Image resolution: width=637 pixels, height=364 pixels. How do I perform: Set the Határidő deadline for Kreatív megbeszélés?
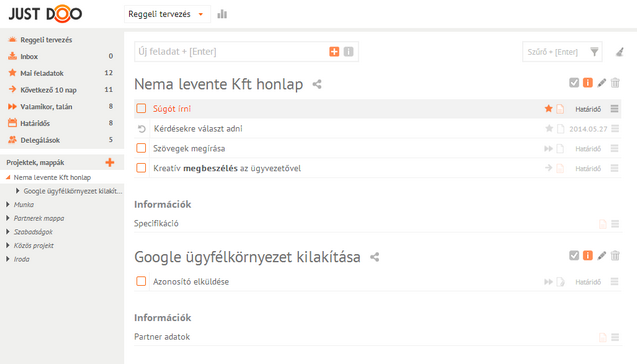(588, 169)
